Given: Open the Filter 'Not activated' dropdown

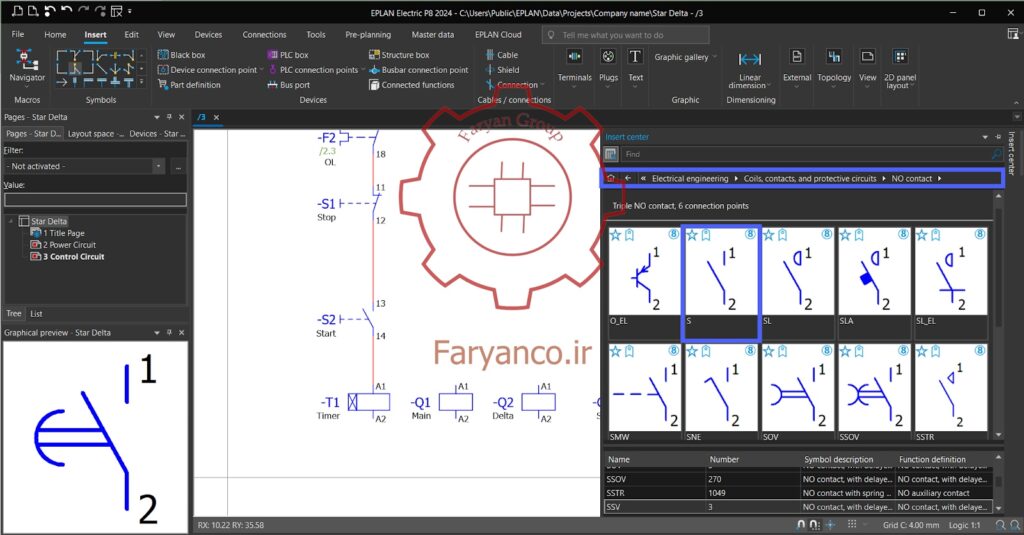Looking at the screenshot, I should (x=158, y=166).
